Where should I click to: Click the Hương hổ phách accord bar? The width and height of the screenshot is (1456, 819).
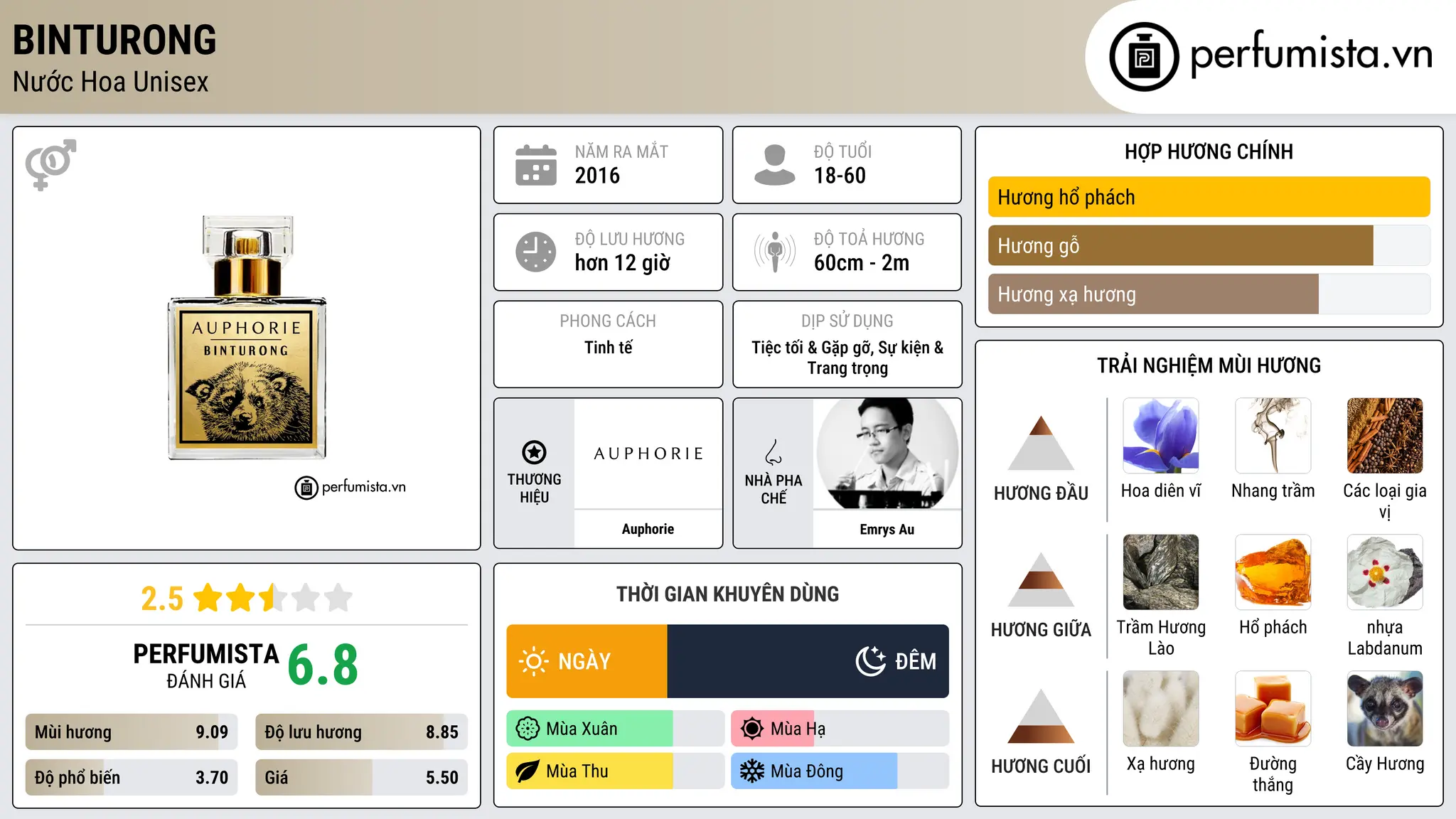(1209, 197)
